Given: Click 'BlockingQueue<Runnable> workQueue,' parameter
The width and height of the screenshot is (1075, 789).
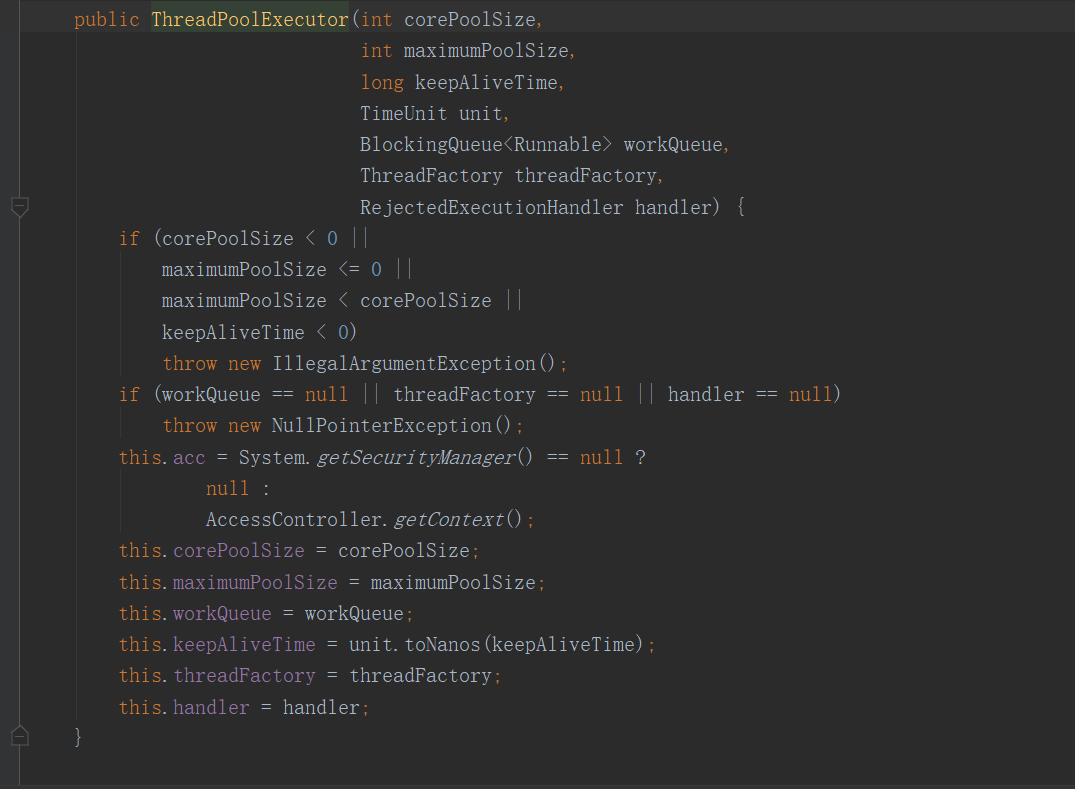Looking at the screenshot, I should click(544, 145).
